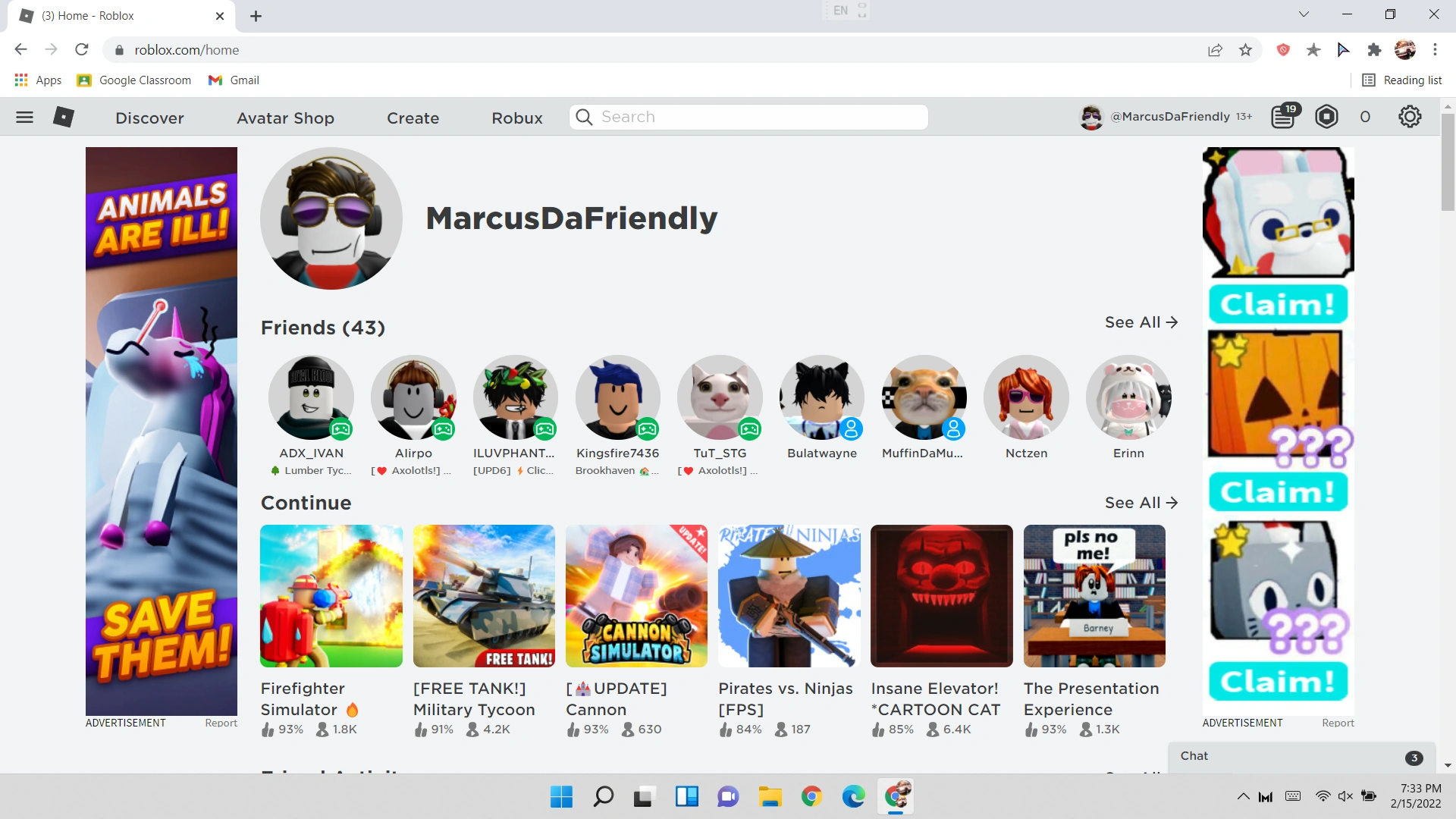This screenshot has height=819, width=1456.
Task: Bookmark this page with star icon
Action: point(1245,50)
